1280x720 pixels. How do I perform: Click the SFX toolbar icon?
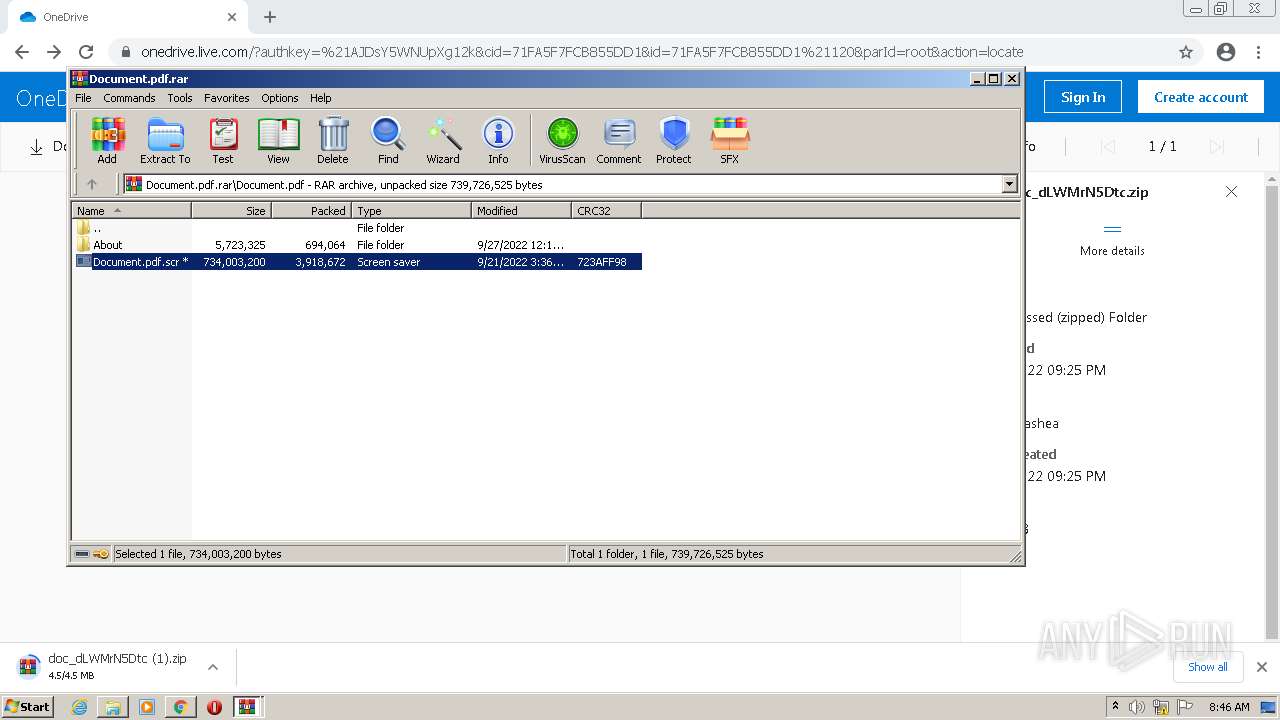730,140
